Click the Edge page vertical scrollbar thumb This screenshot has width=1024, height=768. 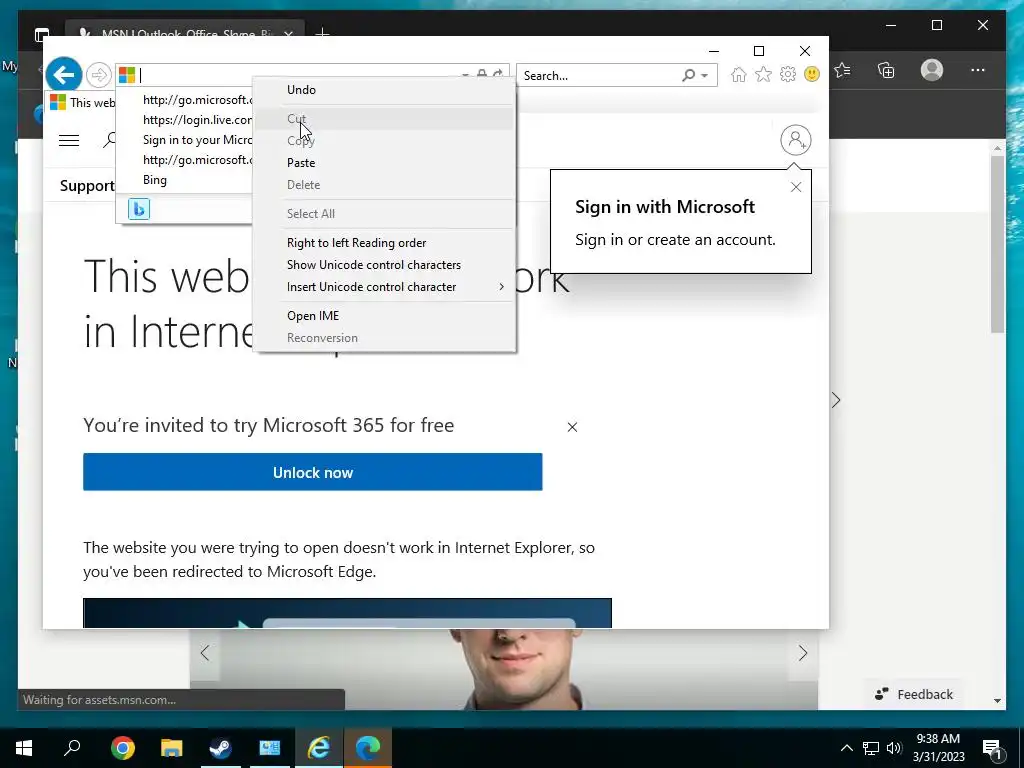[x=997, y=245]
